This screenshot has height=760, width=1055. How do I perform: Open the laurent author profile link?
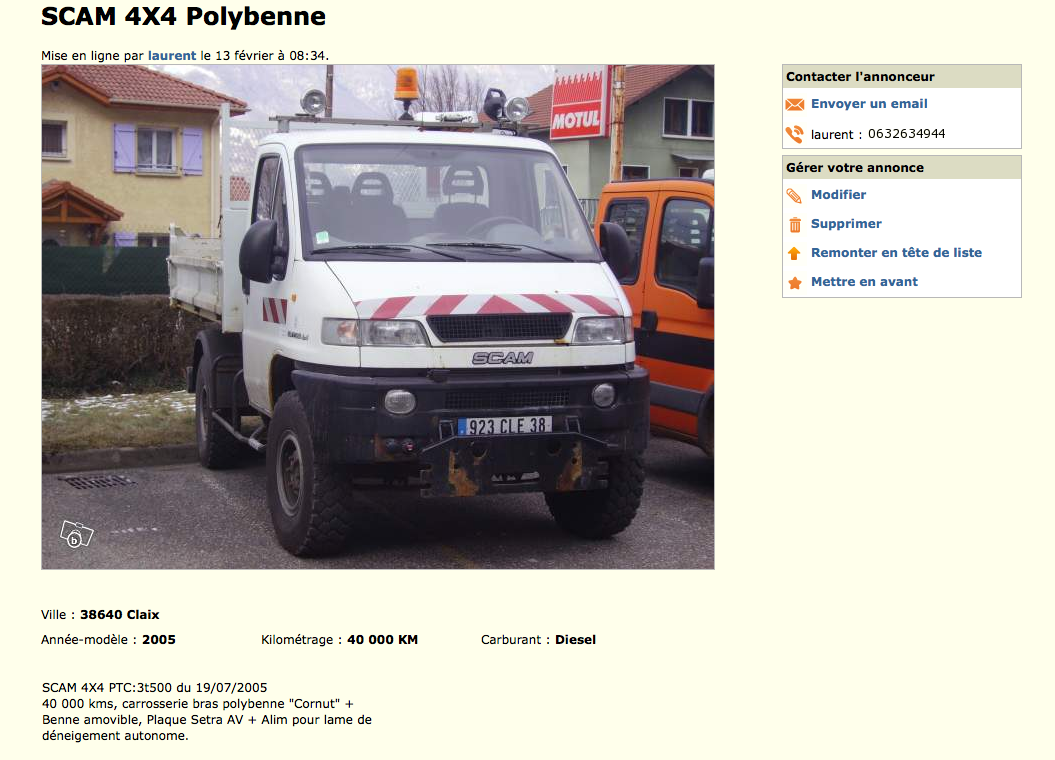tap(172, 56)
